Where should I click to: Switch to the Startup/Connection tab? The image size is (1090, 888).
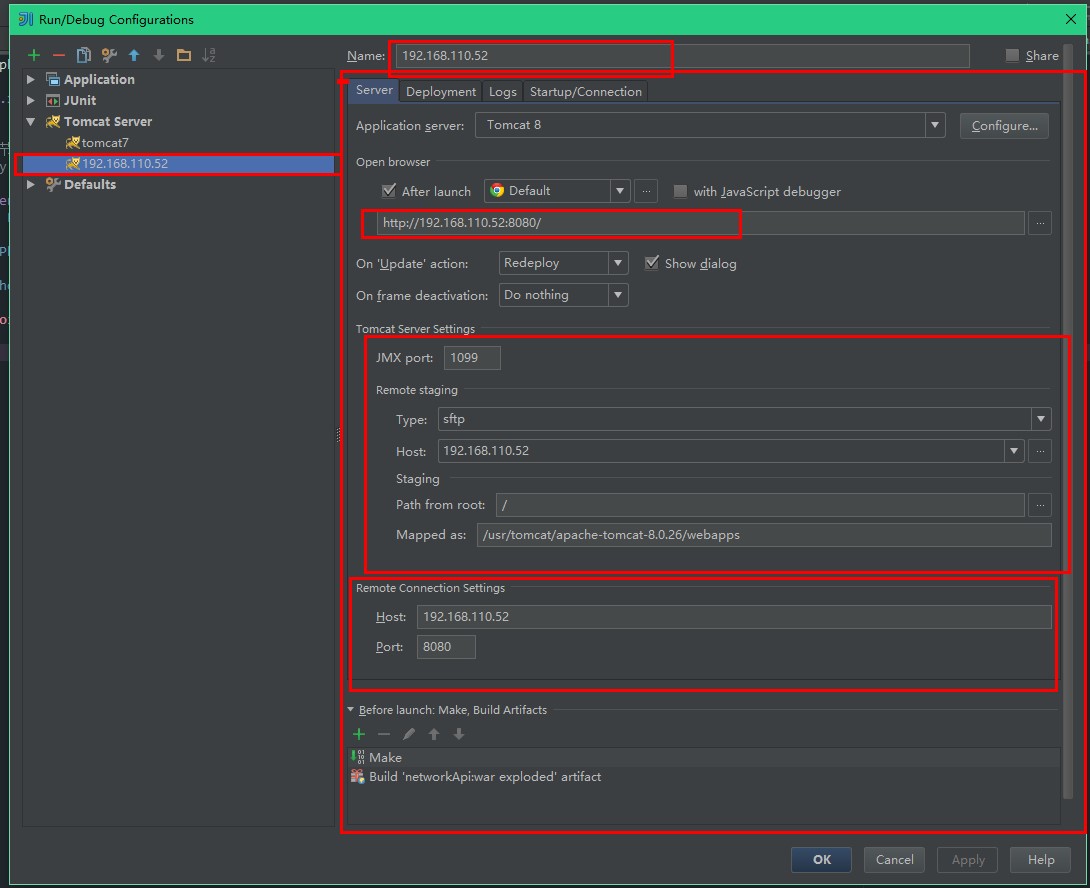(585, 91)
